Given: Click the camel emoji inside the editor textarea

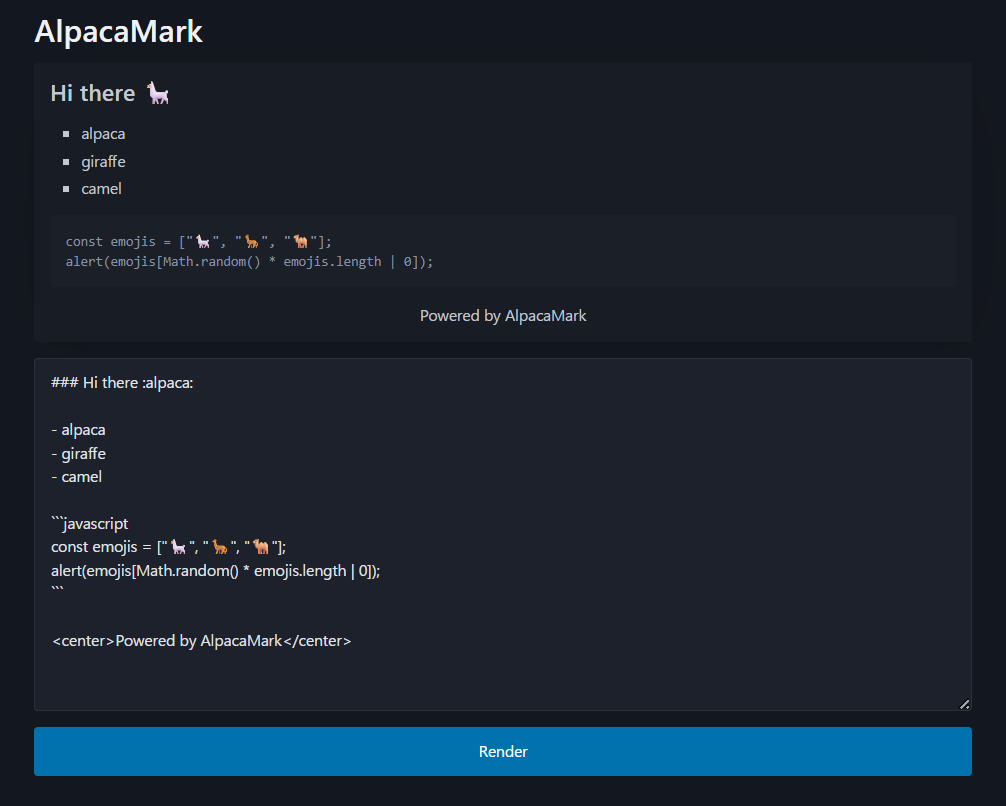Looking at the screenshot, I should pyautogui.click(x=261, y=547).
